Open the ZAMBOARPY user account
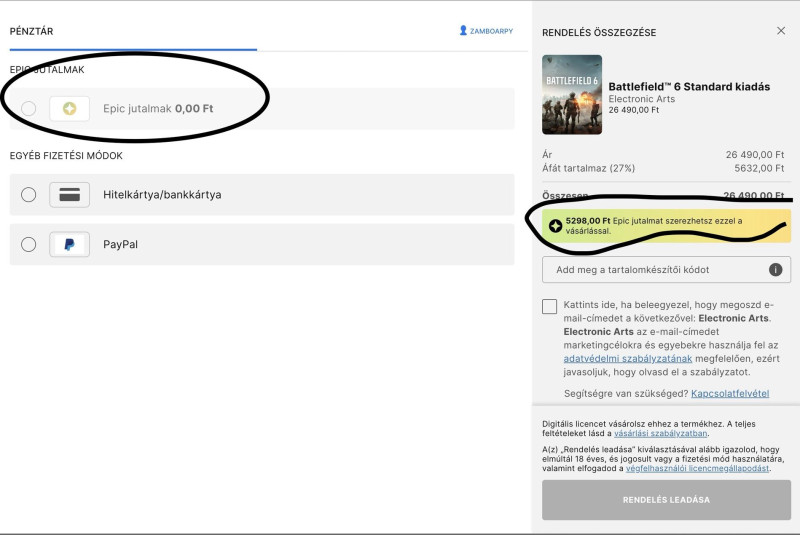The height and width of the screenshot is (535, 800). click(486, 31)
